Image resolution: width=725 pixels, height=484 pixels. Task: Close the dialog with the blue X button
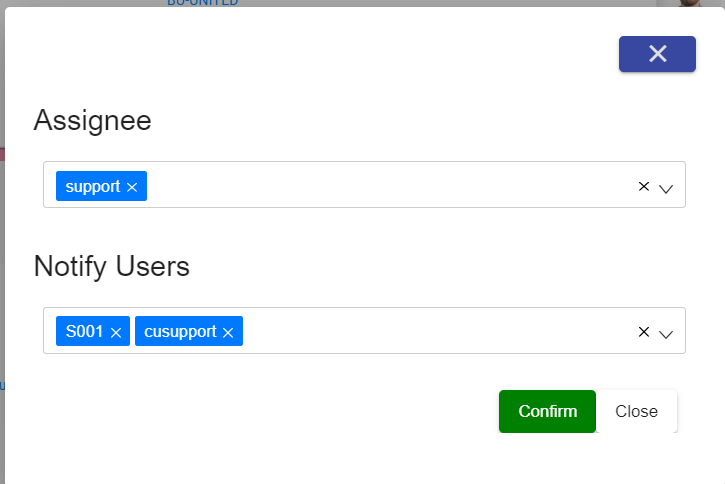click(x=657, y=54)
